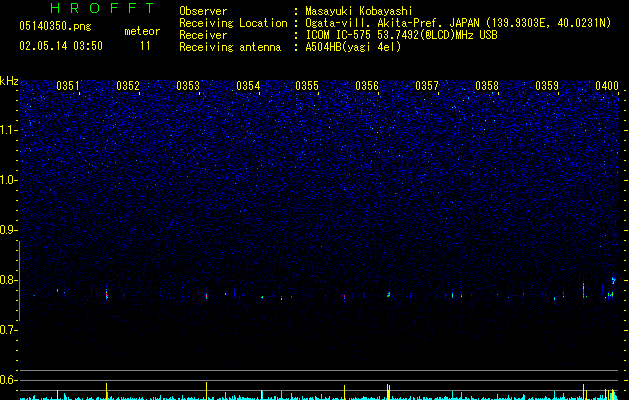Image resolution: width=629 pixels, height=400 pixels.
Task: Click the 1.0 kHz axis label
Action: coord(8,180)
